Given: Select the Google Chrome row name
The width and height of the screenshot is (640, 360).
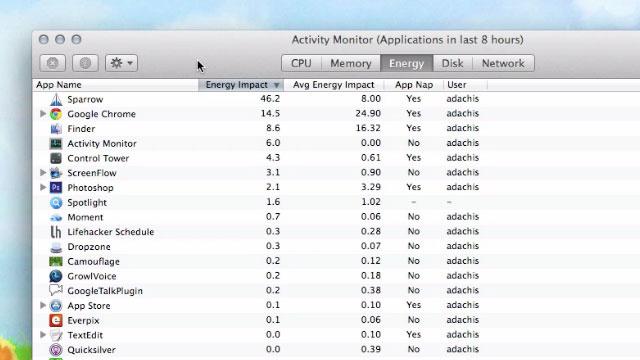Looking at the screenshot, I should (x=101, y=114).
